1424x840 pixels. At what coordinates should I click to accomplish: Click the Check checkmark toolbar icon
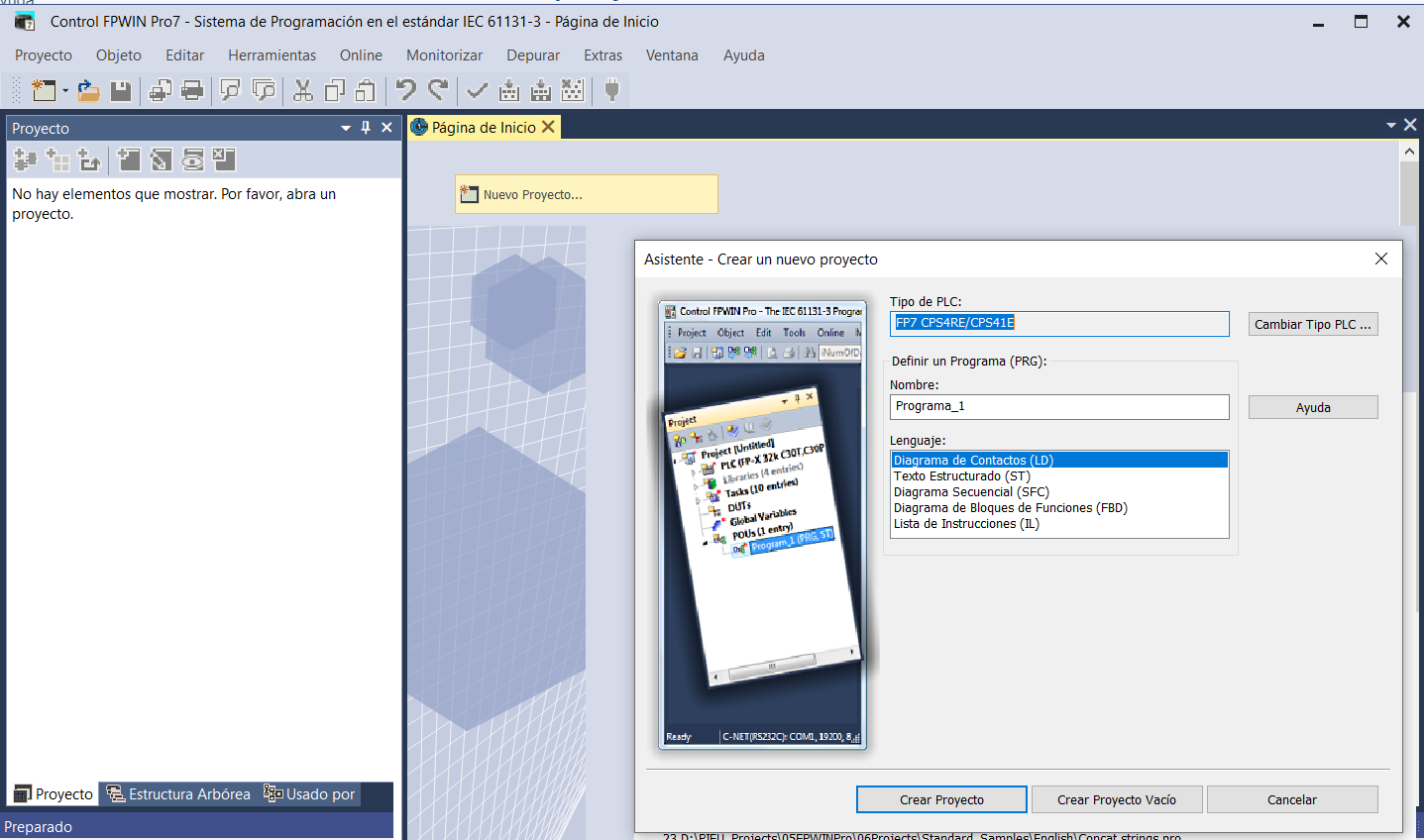(478, 91)
